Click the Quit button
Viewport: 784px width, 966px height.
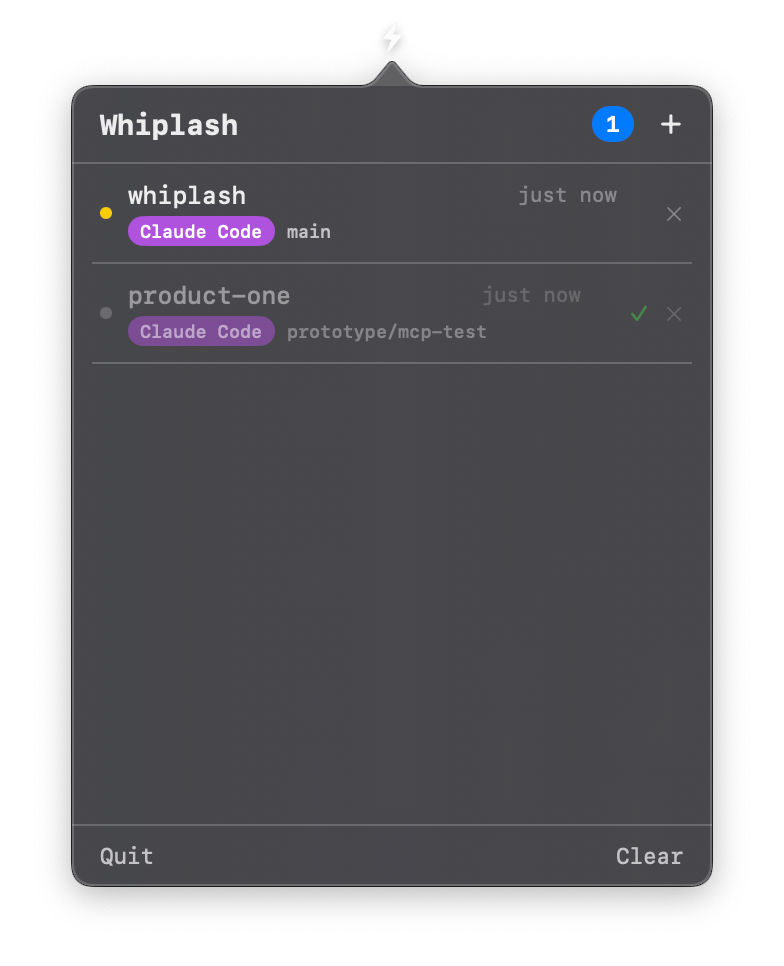coord(127,856)
